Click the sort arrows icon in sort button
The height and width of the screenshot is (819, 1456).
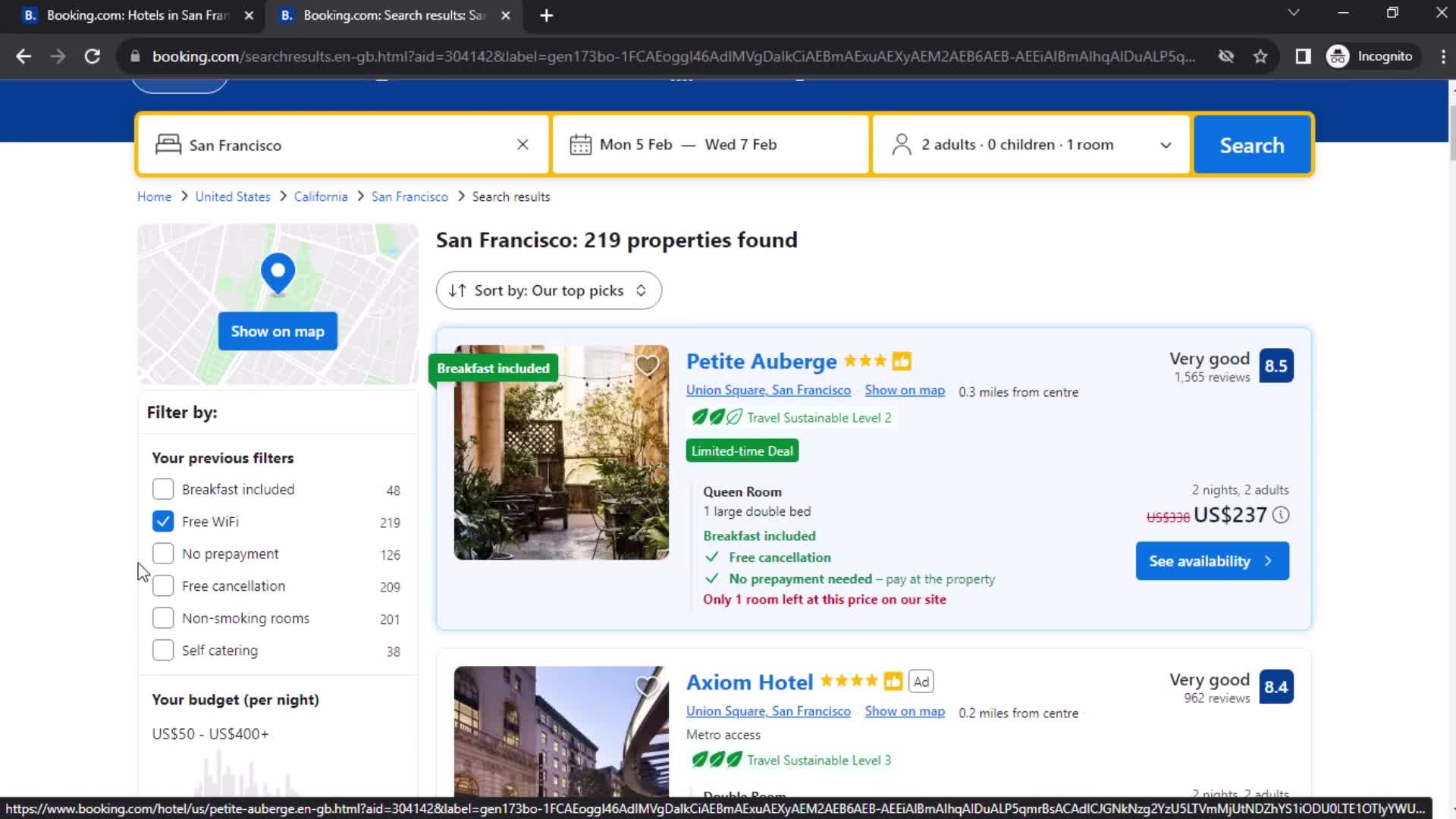tap(457, 290)
